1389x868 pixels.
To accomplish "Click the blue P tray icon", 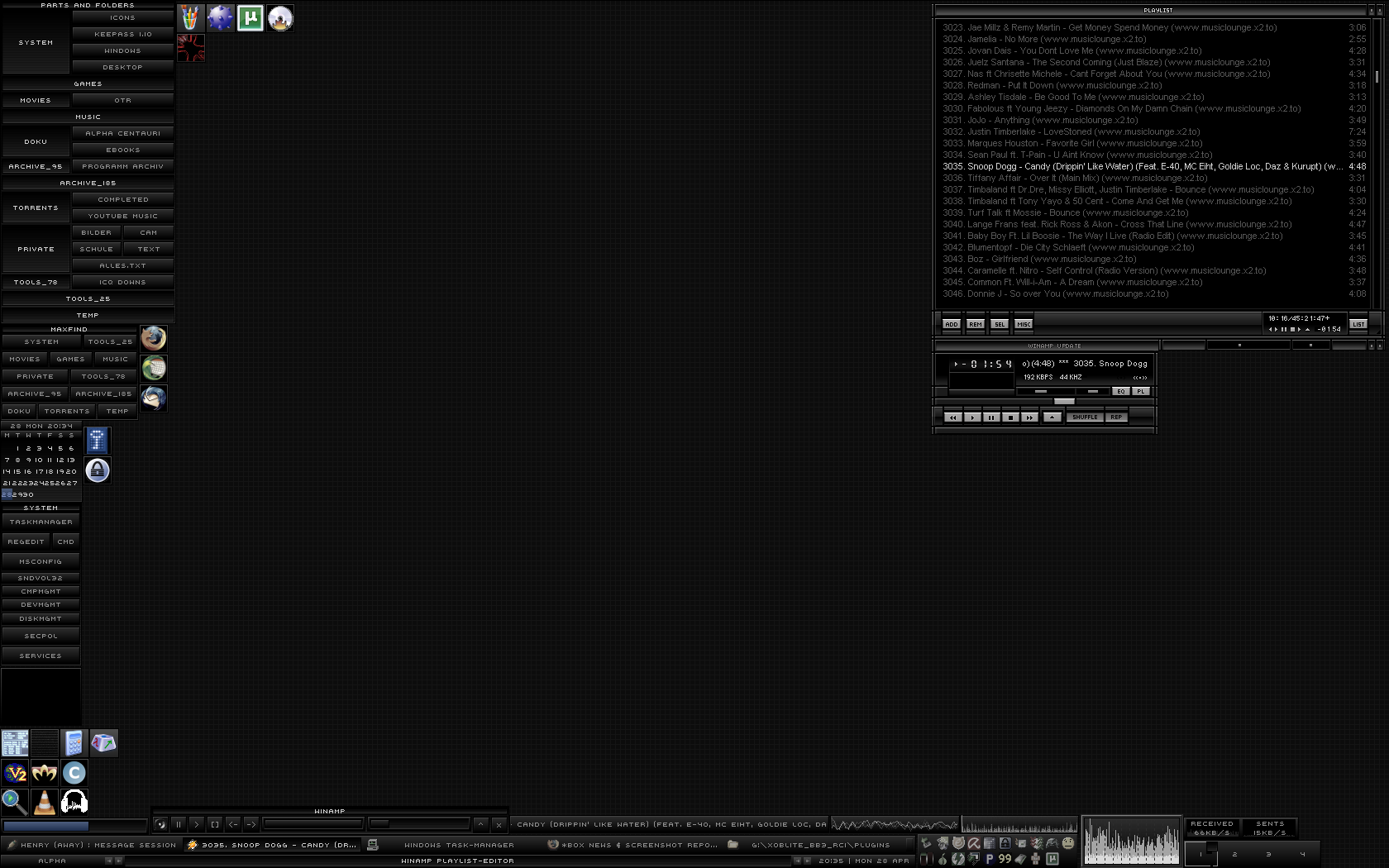I will coord(990,859).
